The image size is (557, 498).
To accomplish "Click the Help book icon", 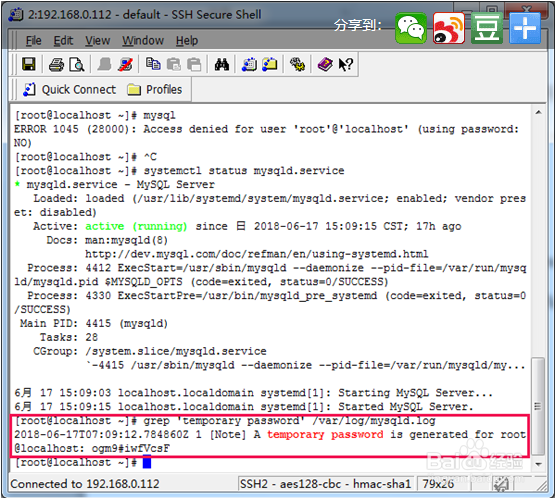I will click(325, 65).
